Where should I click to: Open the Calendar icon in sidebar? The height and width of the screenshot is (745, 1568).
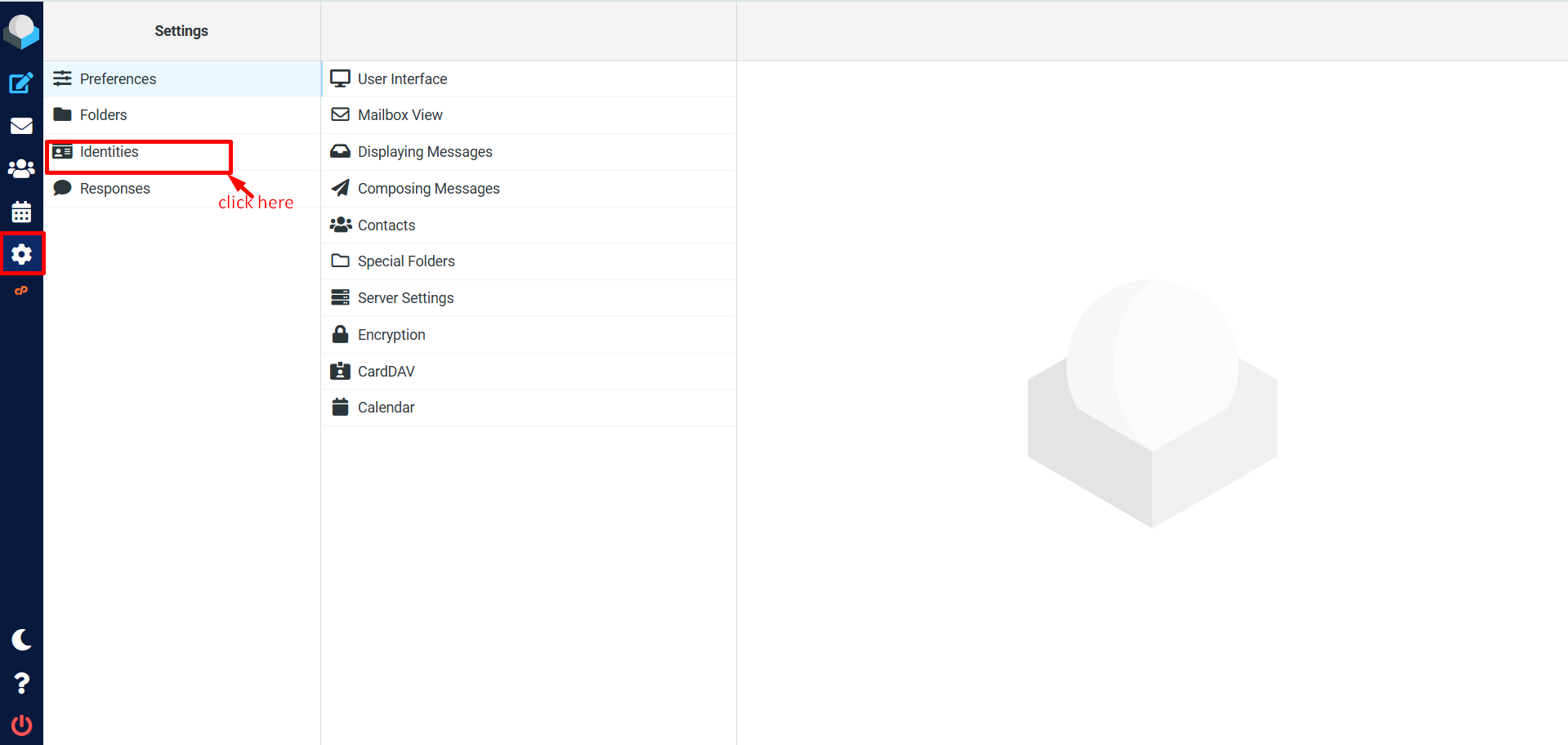pos(21,212)
